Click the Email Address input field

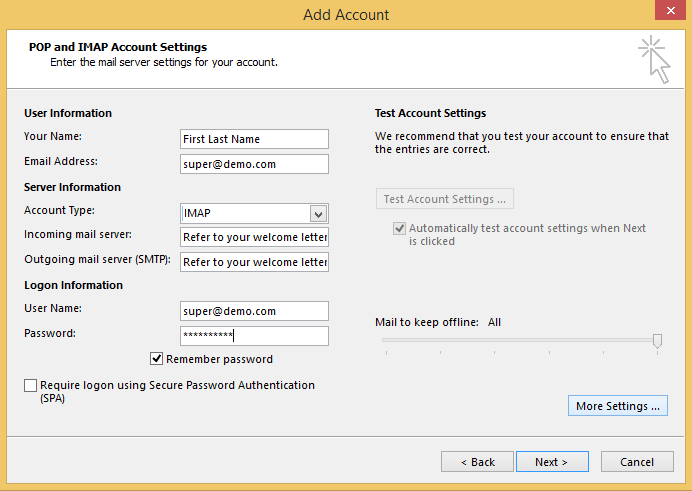click(x=254, y=164)
